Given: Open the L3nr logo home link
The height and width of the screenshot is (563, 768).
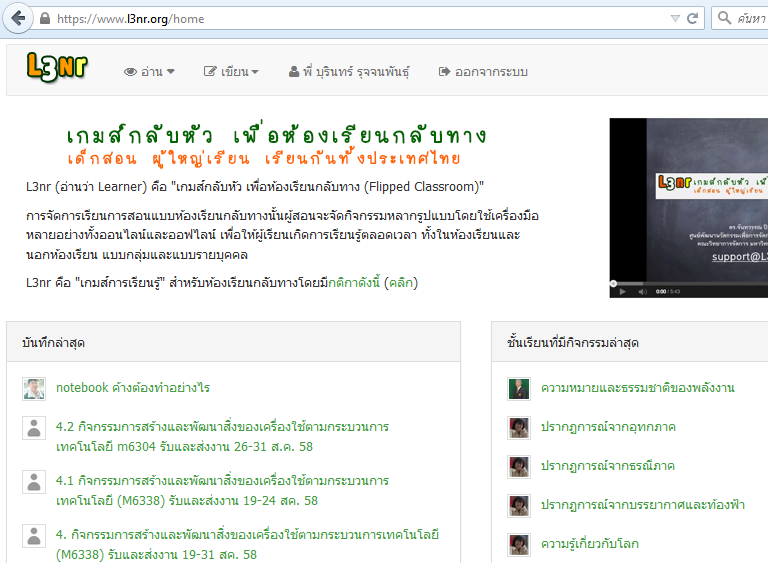Looking at the screenshot, I should pos(57,67).
